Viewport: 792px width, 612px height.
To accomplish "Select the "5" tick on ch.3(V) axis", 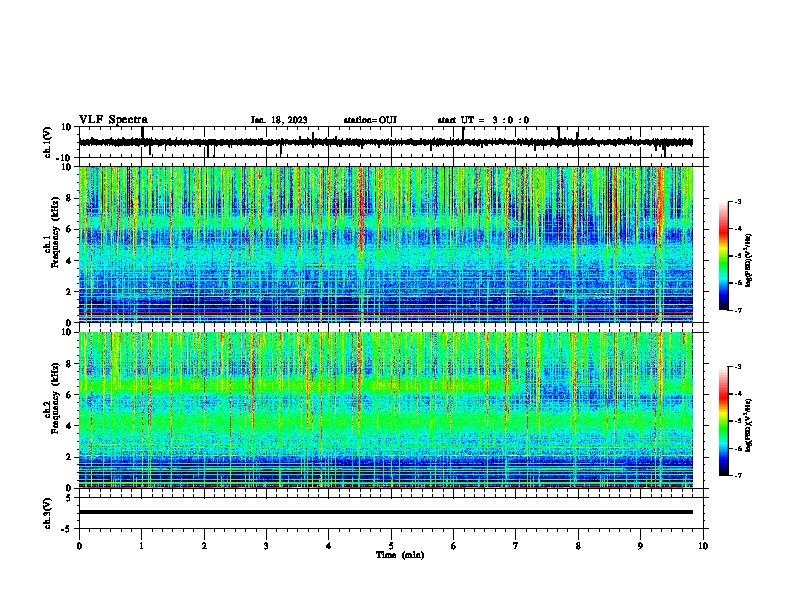I will [x=69, y=498].
